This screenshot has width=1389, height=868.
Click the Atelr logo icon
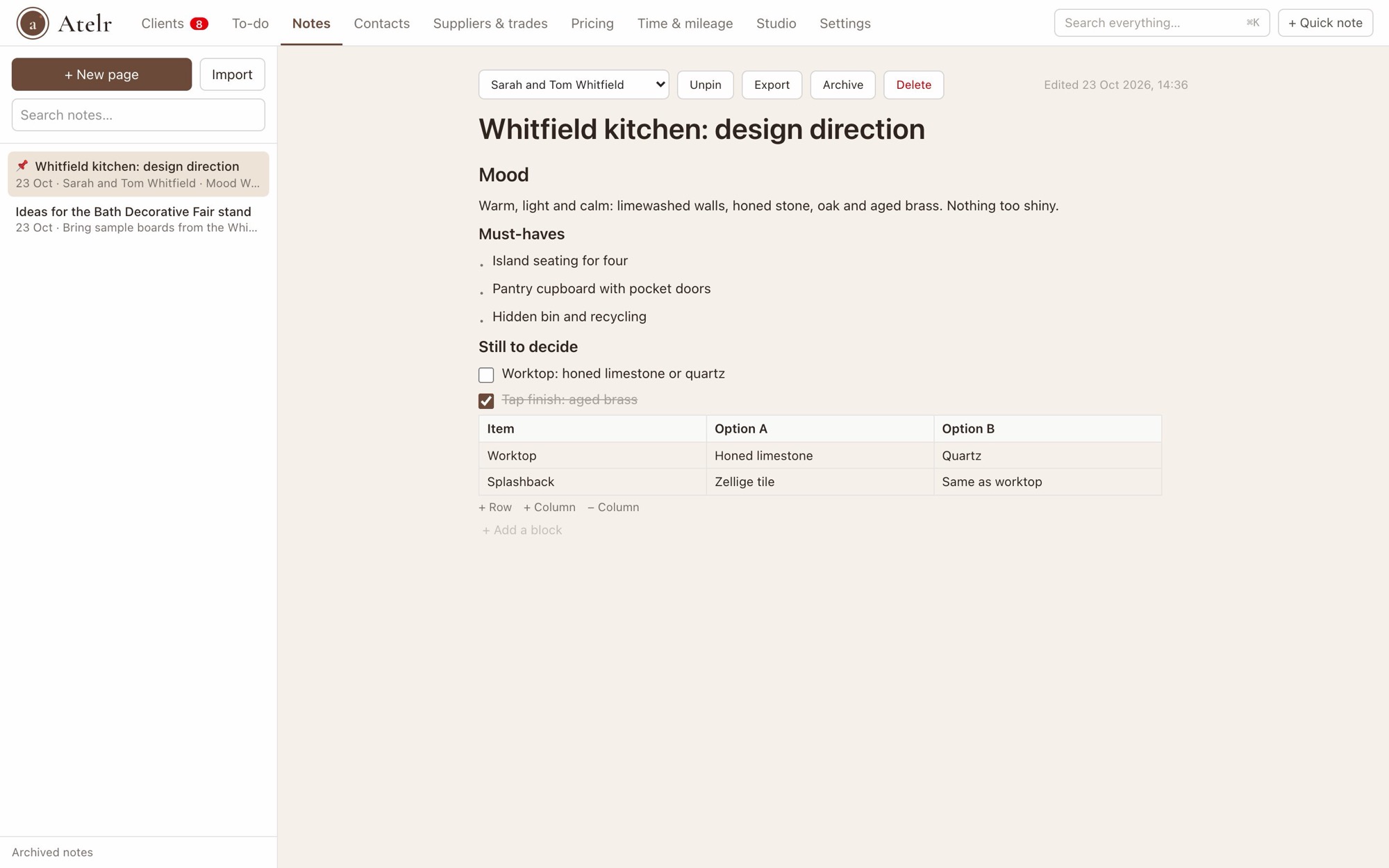33,23
